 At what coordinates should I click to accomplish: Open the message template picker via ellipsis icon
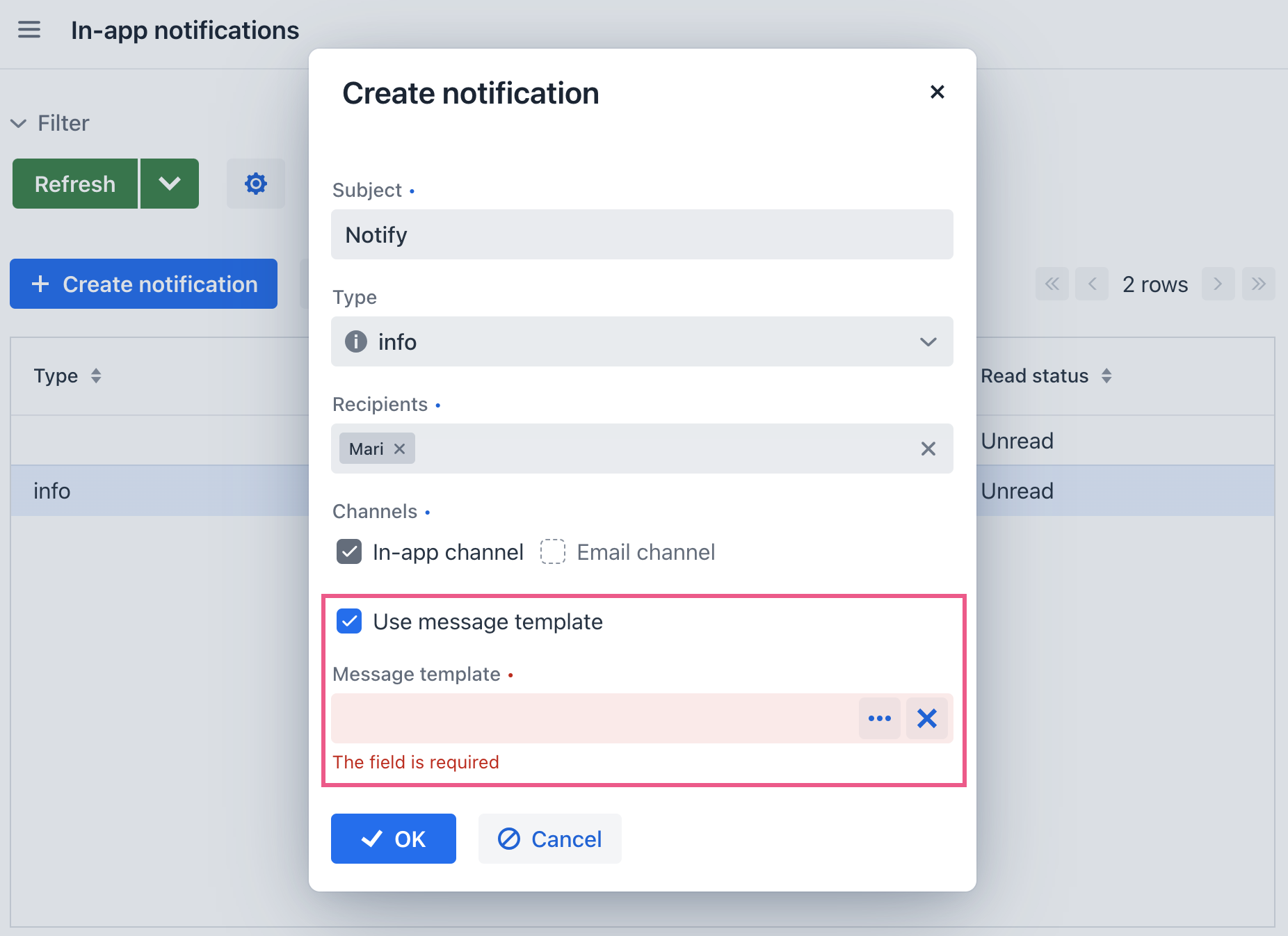click(x=880, y=718)
